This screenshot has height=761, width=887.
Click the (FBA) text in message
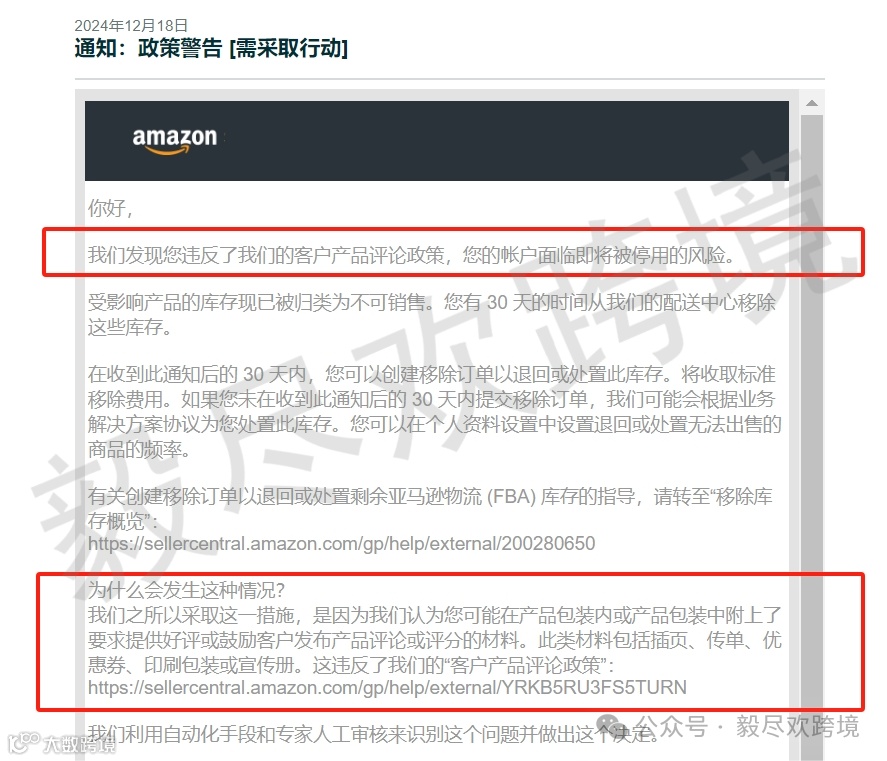[511, 497]
